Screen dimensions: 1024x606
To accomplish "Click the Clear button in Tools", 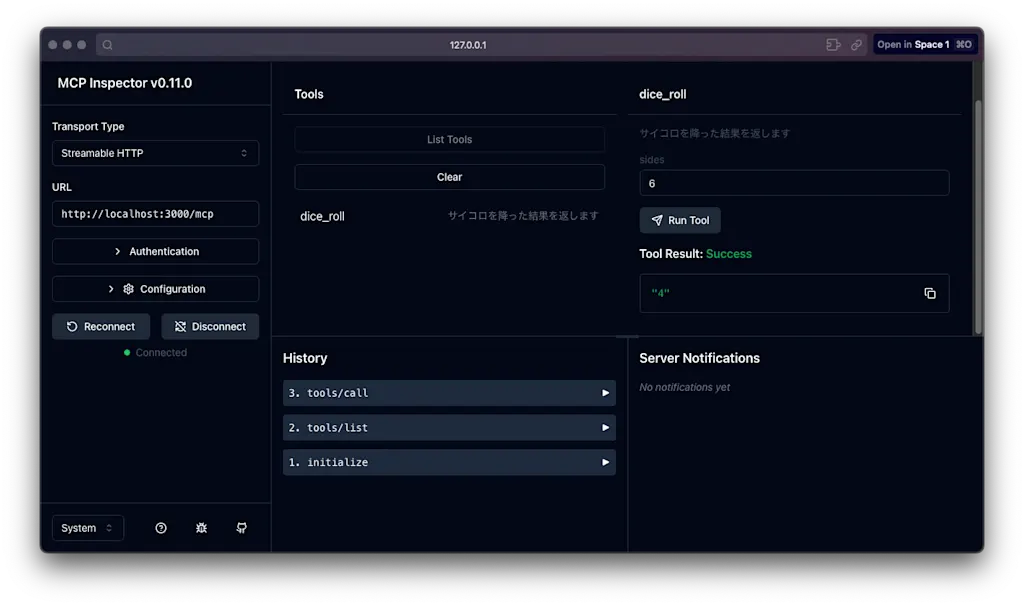I will click(449, 177).
